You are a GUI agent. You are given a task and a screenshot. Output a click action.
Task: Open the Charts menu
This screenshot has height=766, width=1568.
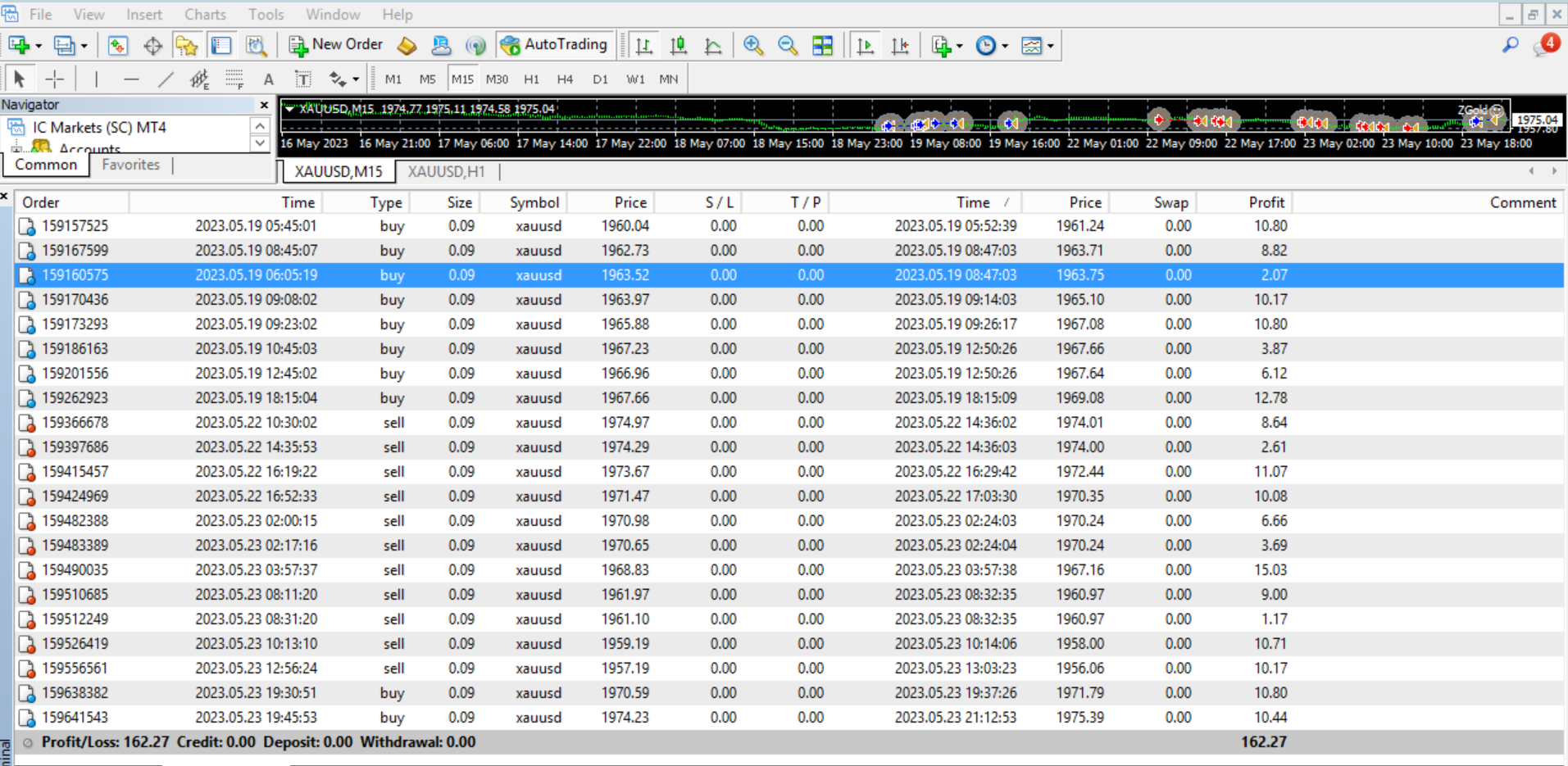[204, 15]
